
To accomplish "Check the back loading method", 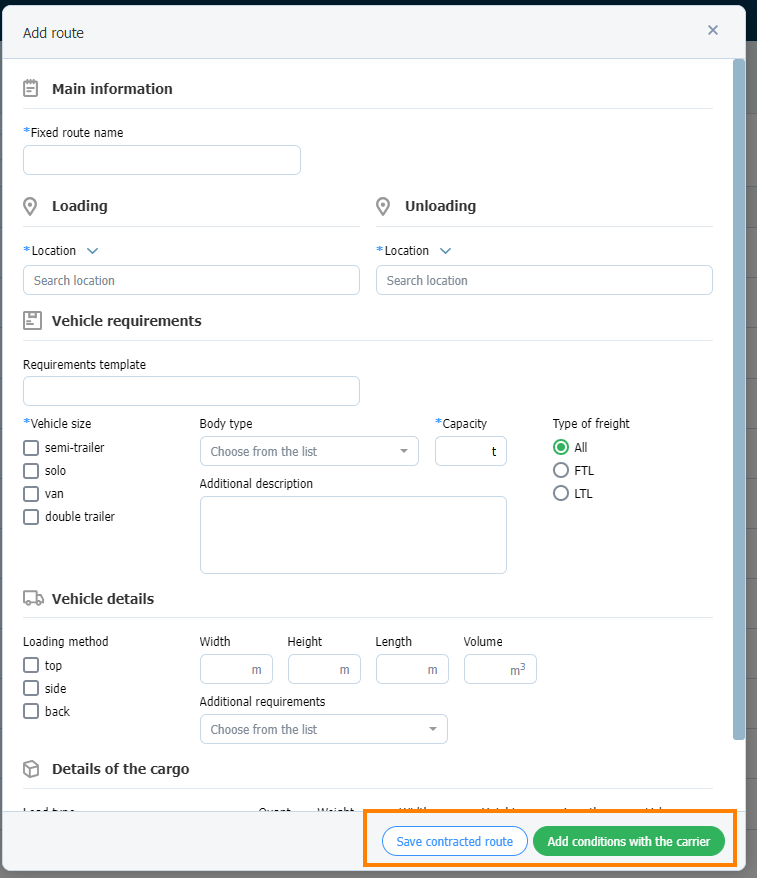I will point(31,711).
